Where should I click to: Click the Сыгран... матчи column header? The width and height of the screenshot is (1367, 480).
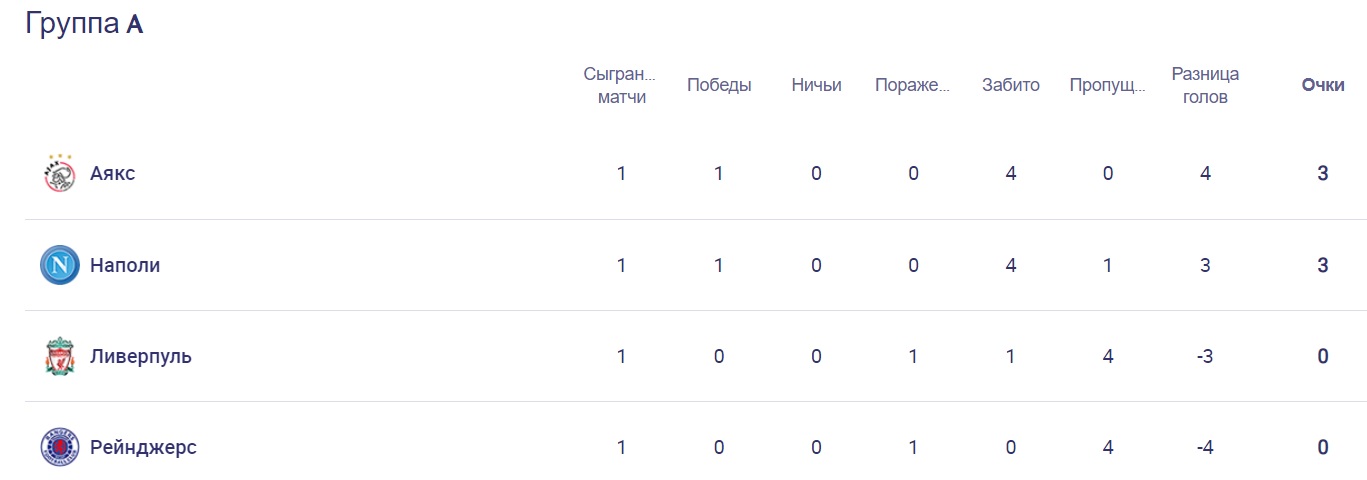point(621,86)
